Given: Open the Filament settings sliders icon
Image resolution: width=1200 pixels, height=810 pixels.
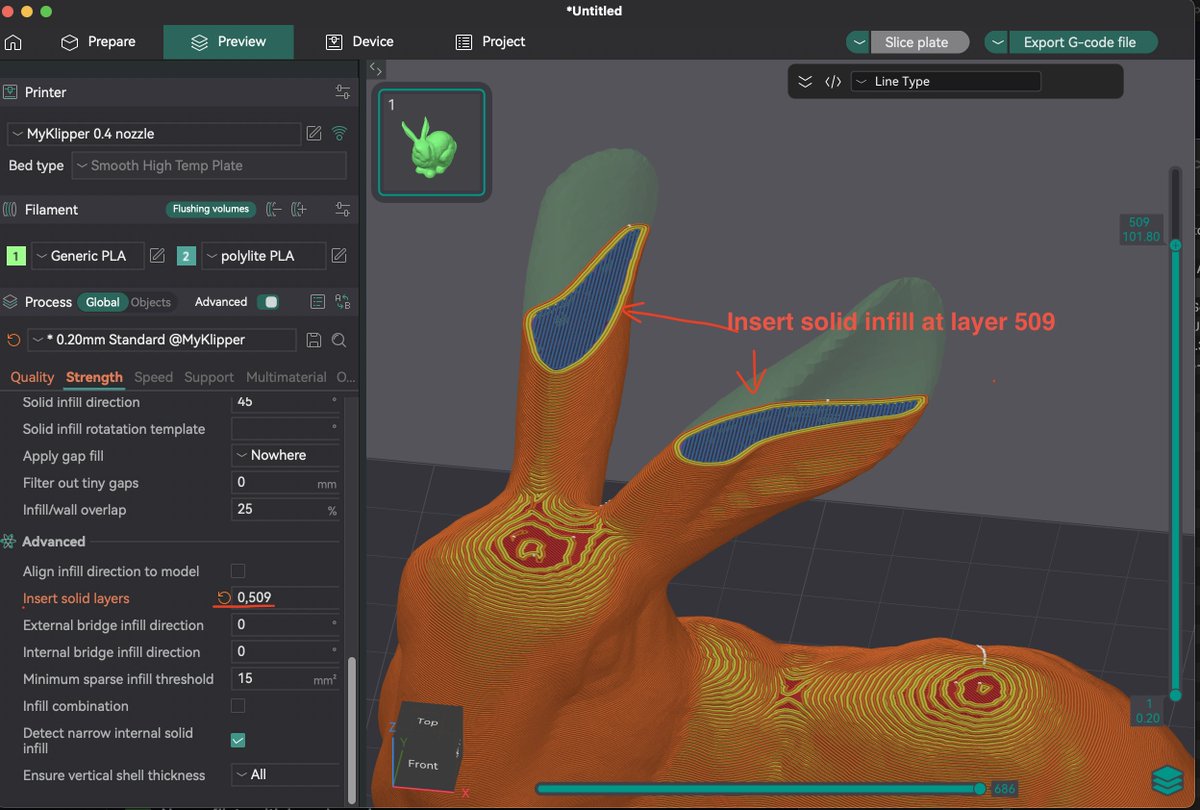Looking at the screenshot, I should 343,210.
